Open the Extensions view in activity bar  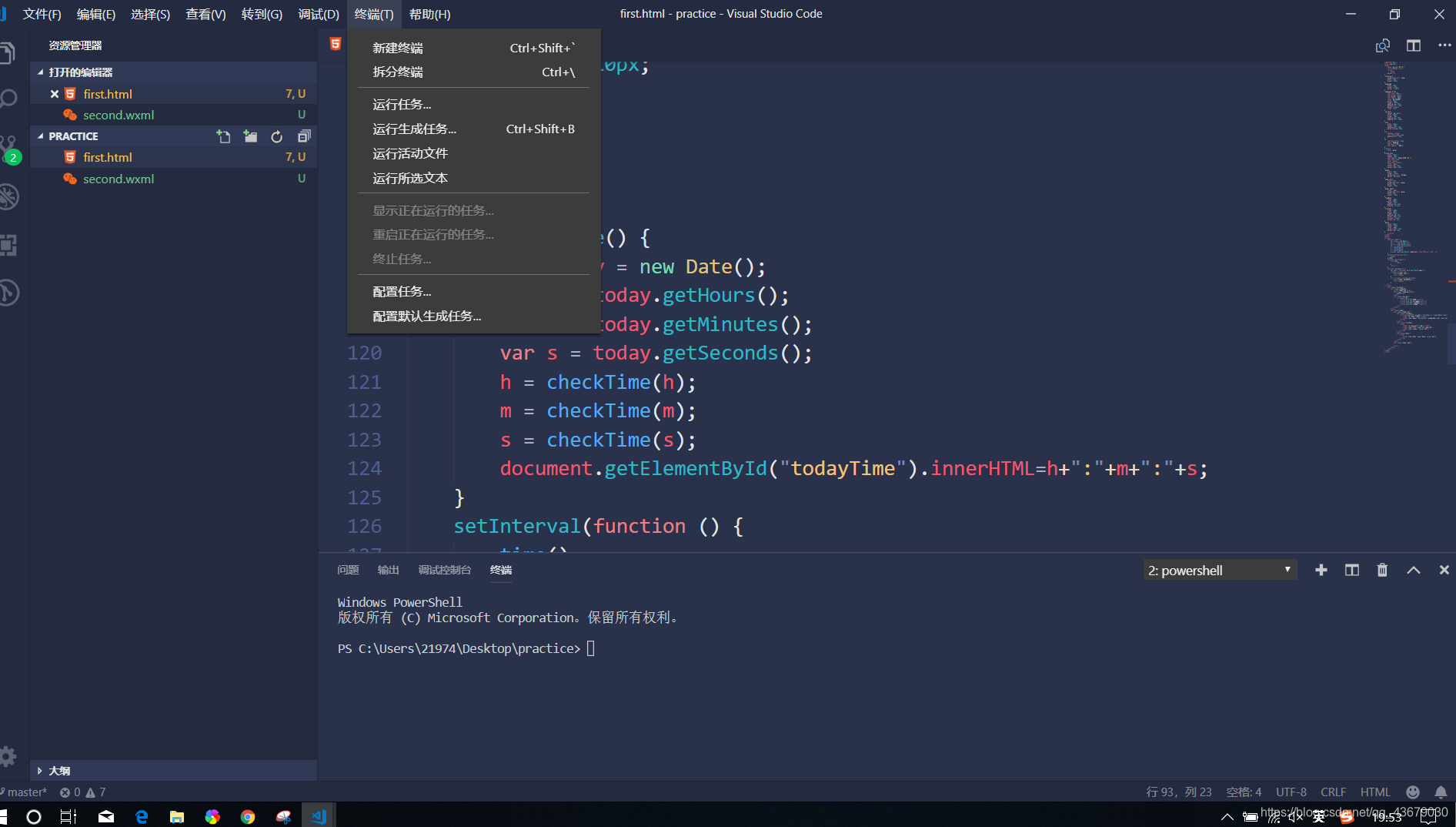click(x=8, y=245)
